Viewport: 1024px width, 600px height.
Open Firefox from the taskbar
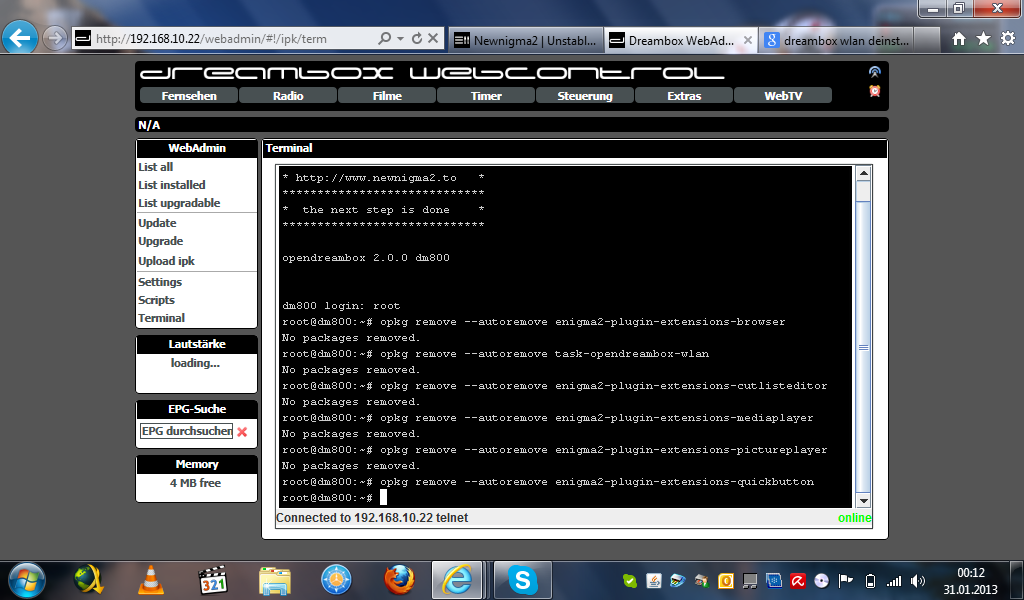pyautogui.click(x=398, y=579)
